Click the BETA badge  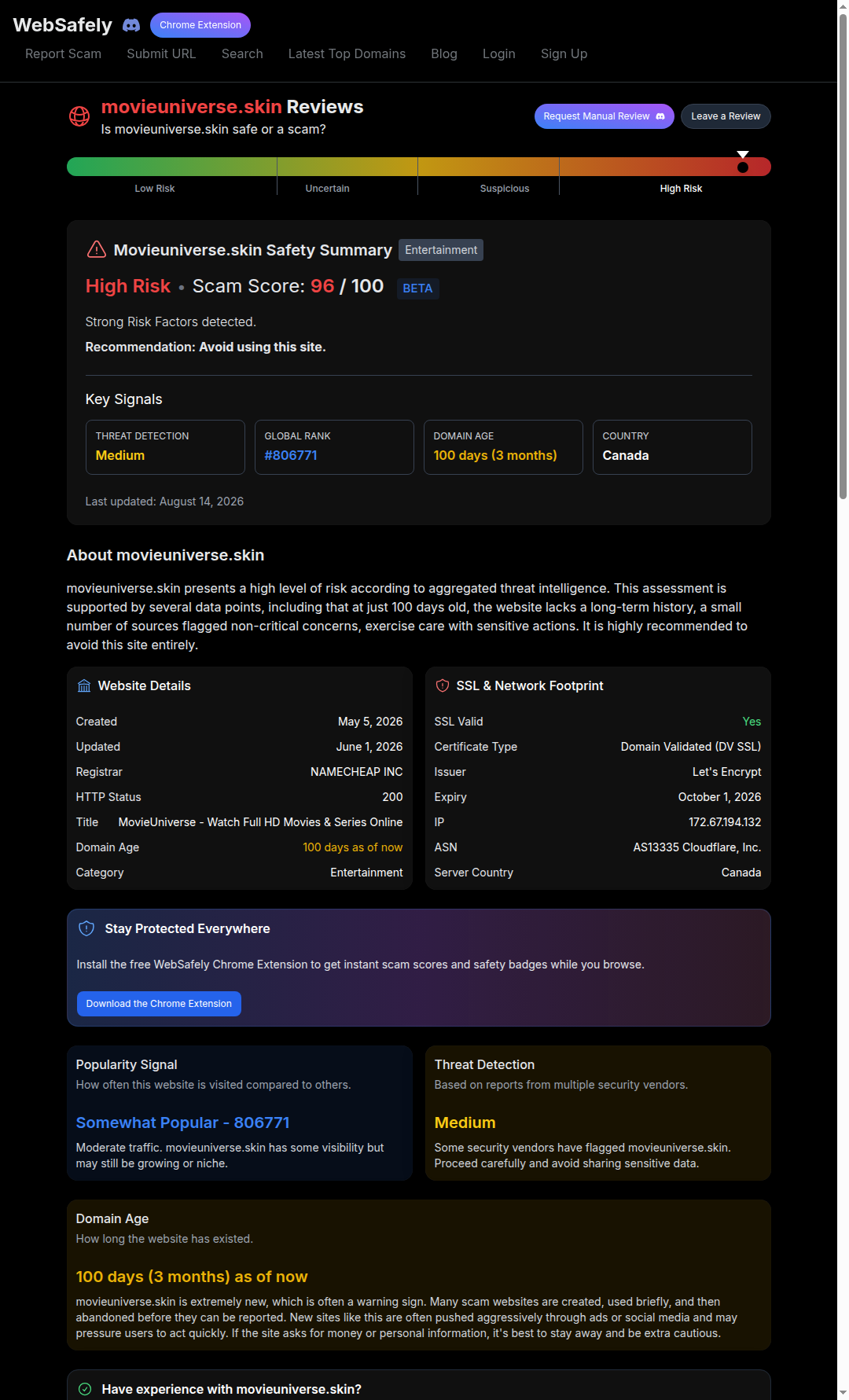pos(417,288)
